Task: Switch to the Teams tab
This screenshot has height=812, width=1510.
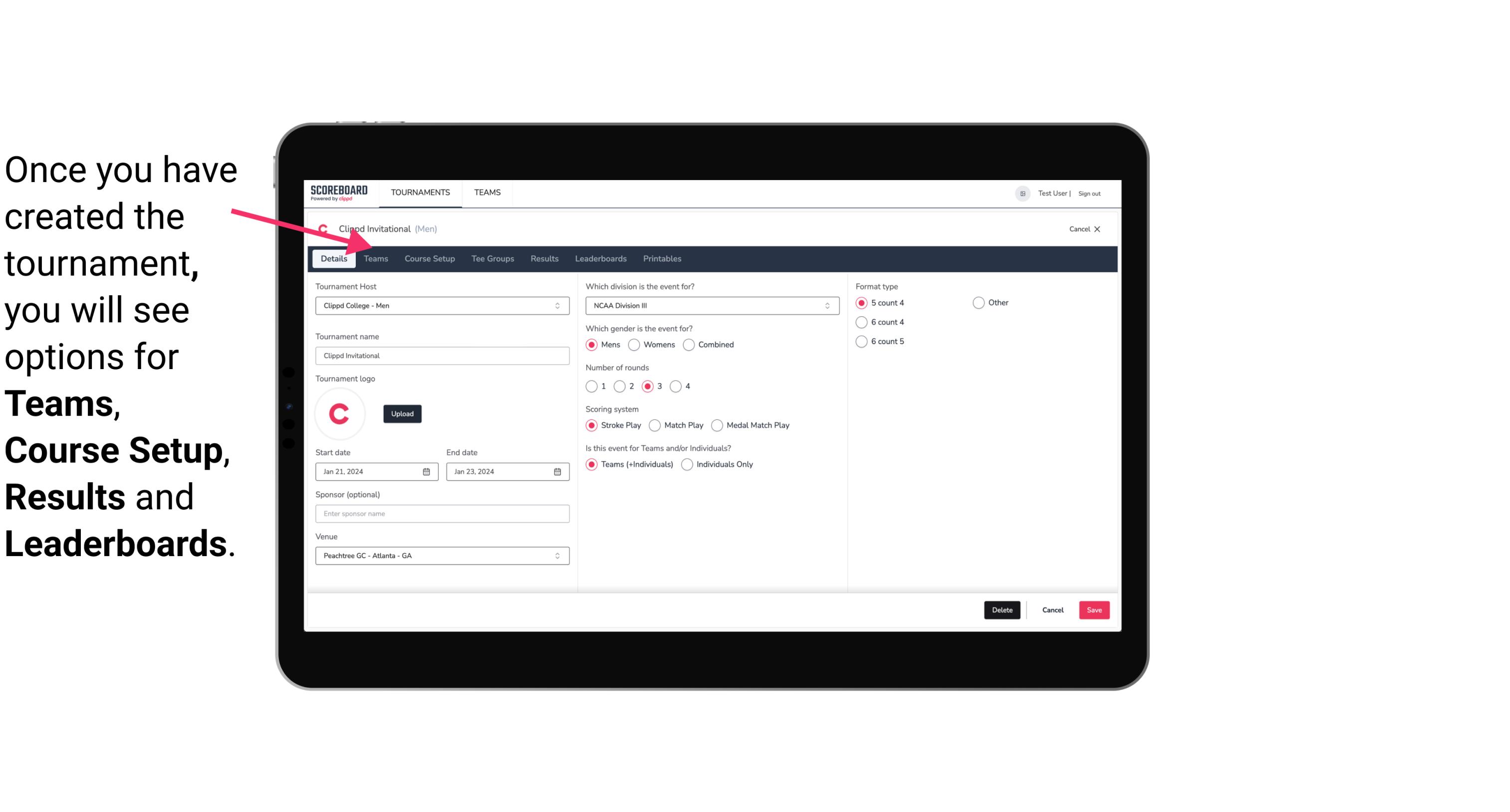Action: (x=376, y=258)
